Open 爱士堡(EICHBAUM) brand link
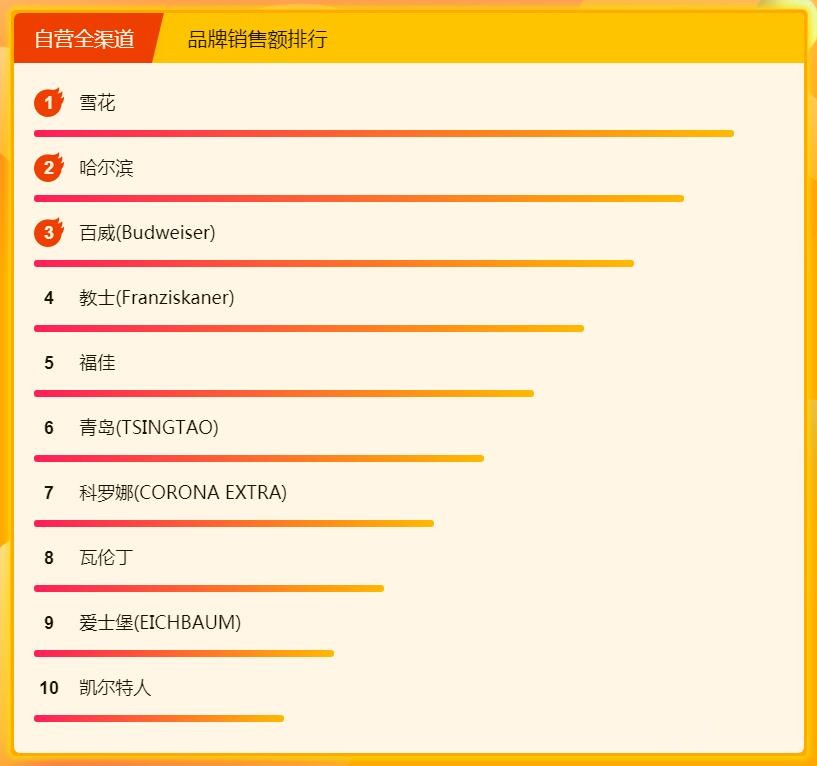 (160, 623)
